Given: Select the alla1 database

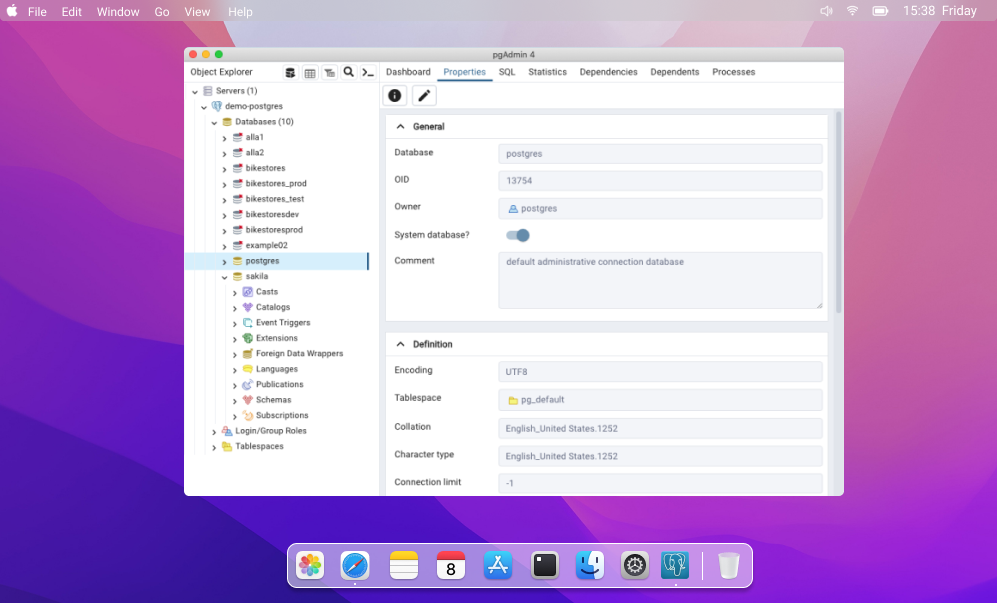Looking at the screenshot, I should pyautogui.click(x=254, y=137).
